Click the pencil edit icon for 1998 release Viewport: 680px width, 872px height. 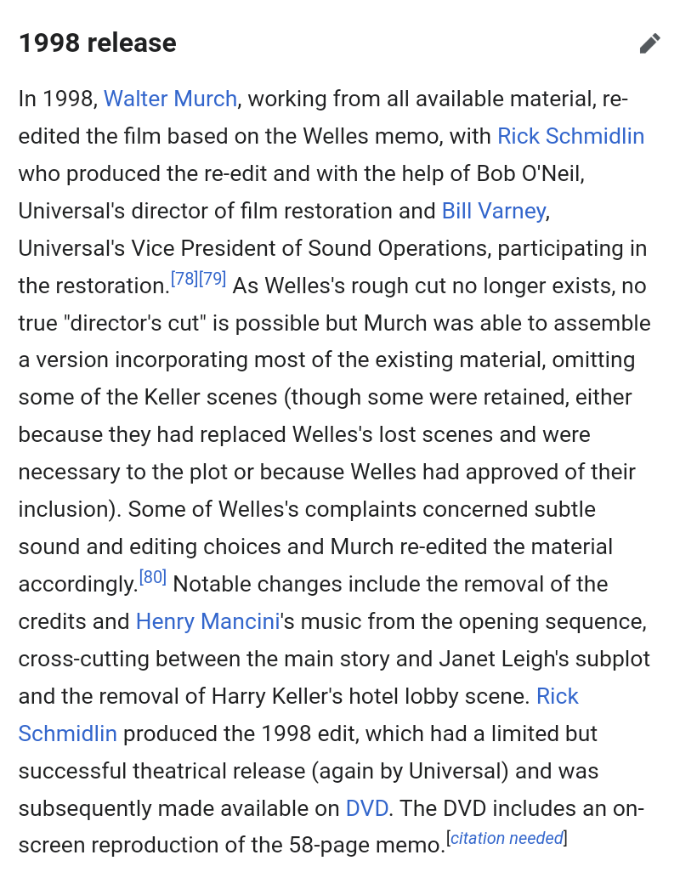coord(650,43)
